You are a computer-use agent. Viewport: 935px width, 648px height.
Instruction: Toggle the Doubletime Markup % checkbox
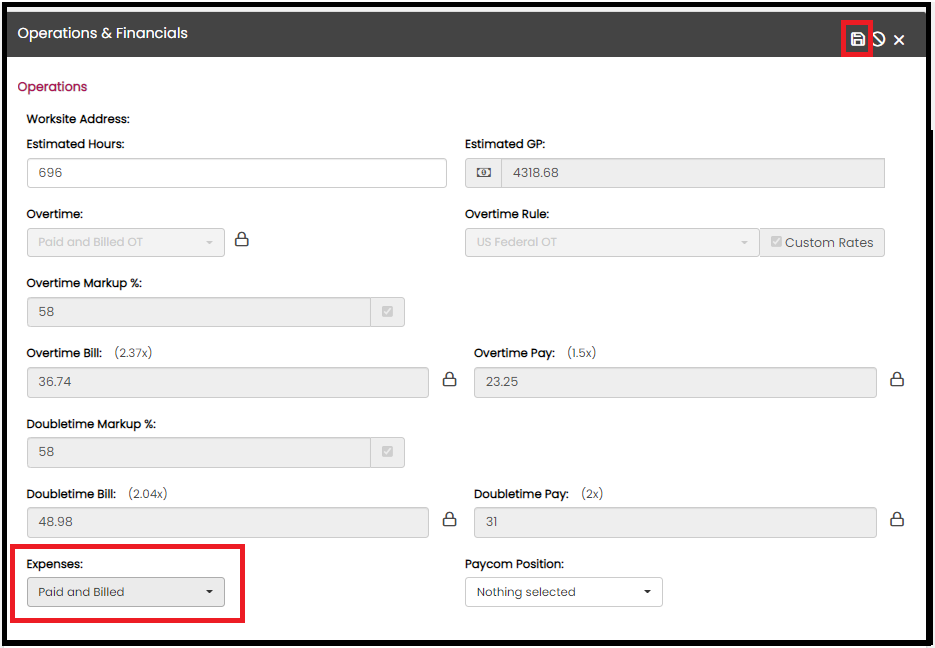(x=388, y=452)
